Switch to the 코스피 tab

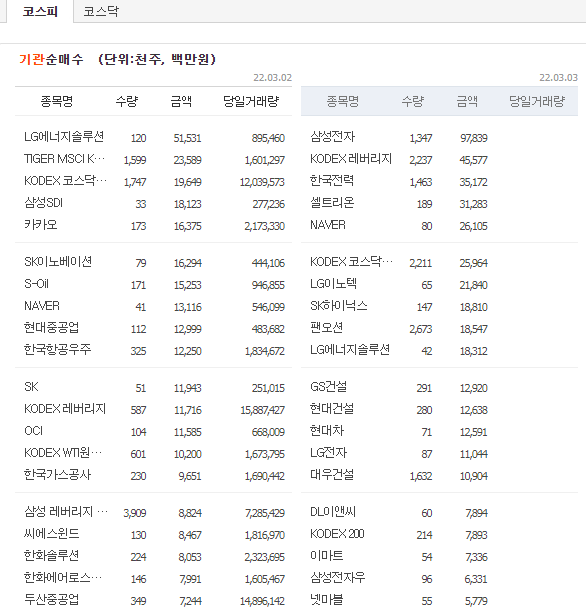40,11
